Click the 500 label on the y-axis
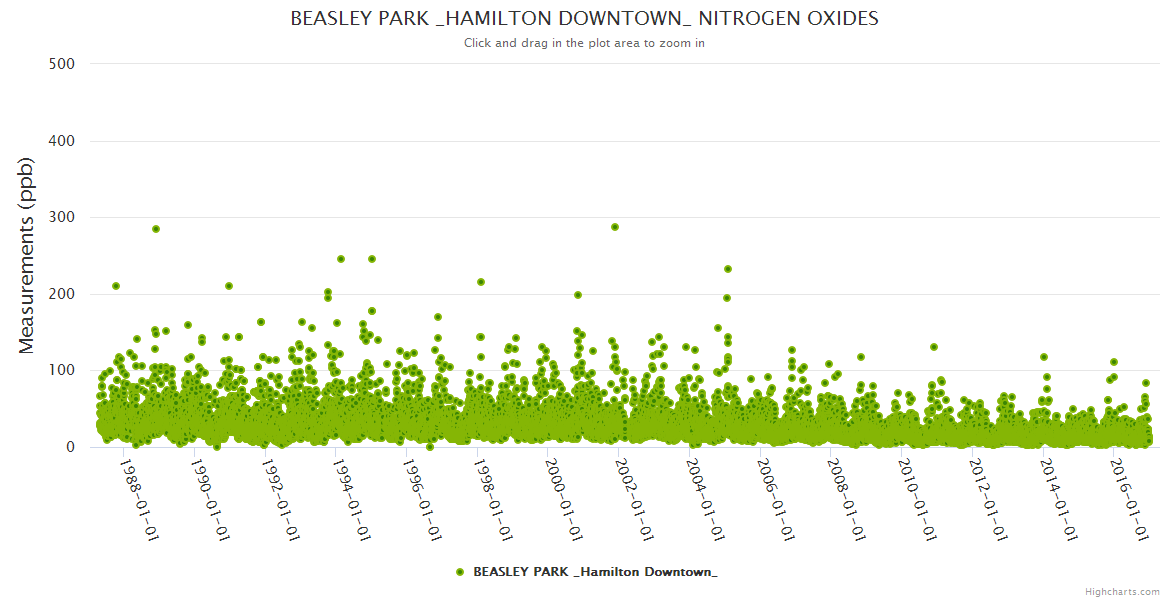Viewport: 1170px width, 600px height. pos(62,64)
